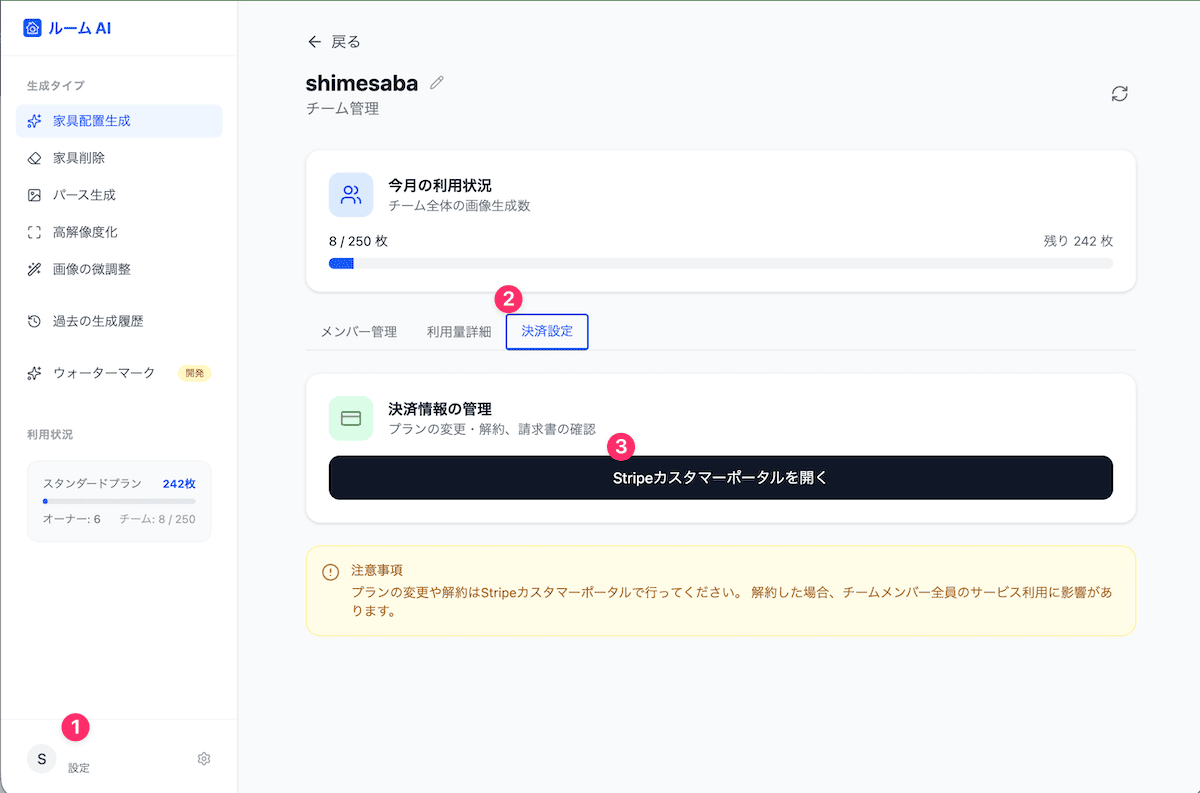Click the refresh icon at top right
The height and width of the screenshot is (793, 1200).
[x=1119, y=93]
